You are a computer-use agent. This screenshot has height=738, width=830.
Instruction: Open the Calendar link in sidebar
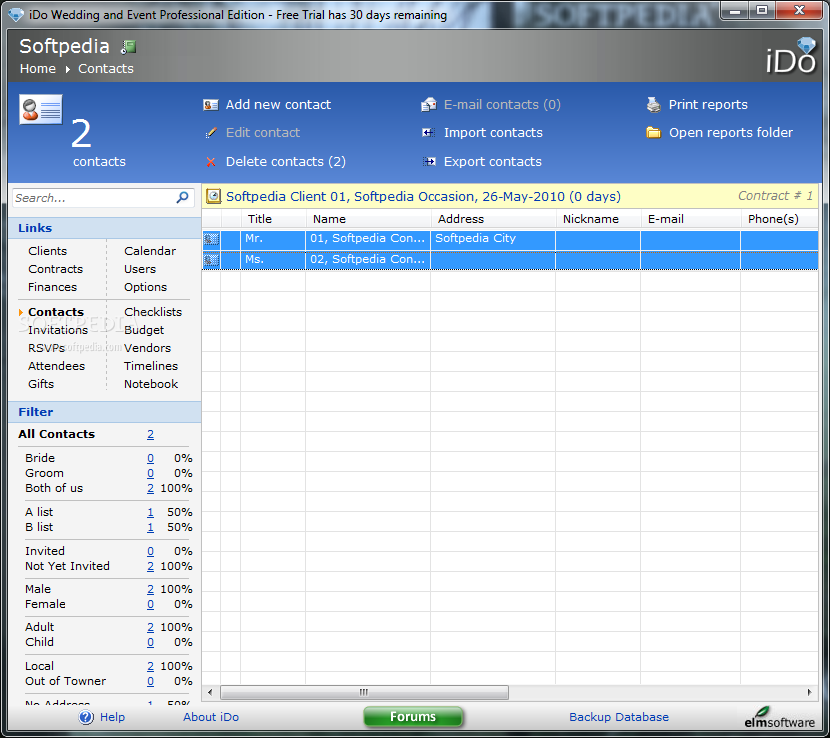(x=150, y=251)
